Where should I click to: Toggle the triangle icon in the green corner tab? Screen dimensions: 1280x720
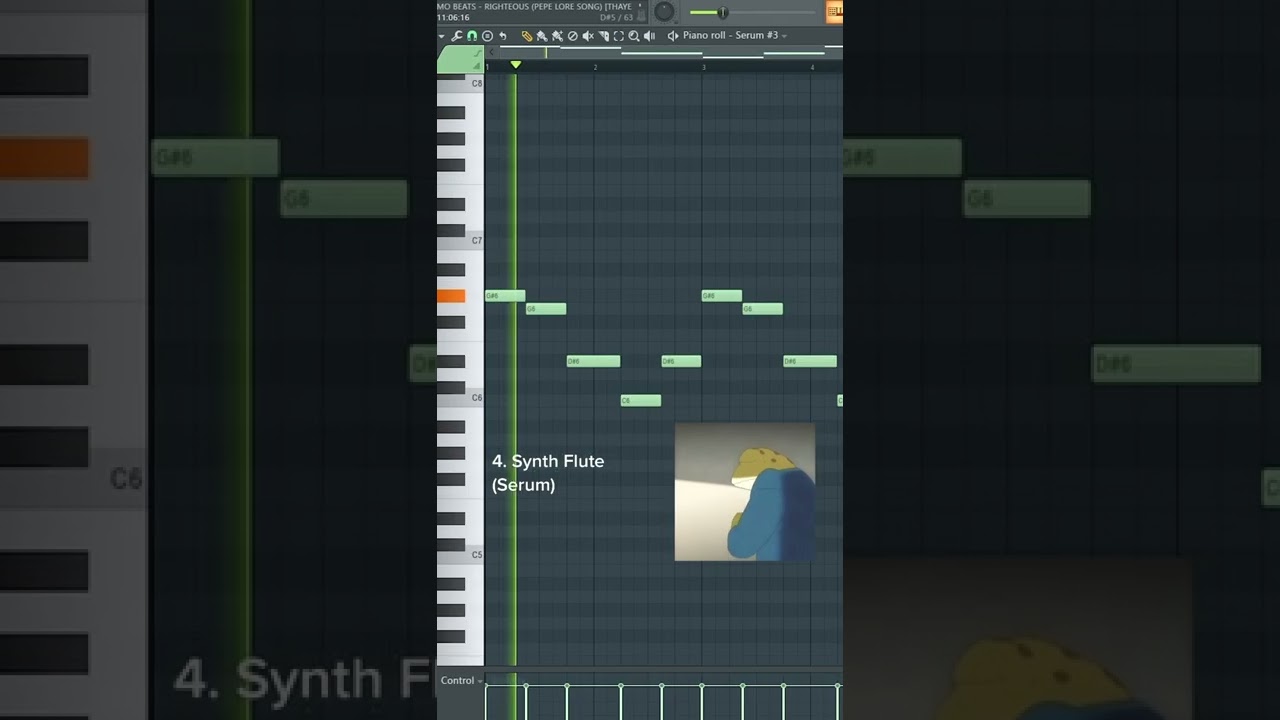(477, 66)
